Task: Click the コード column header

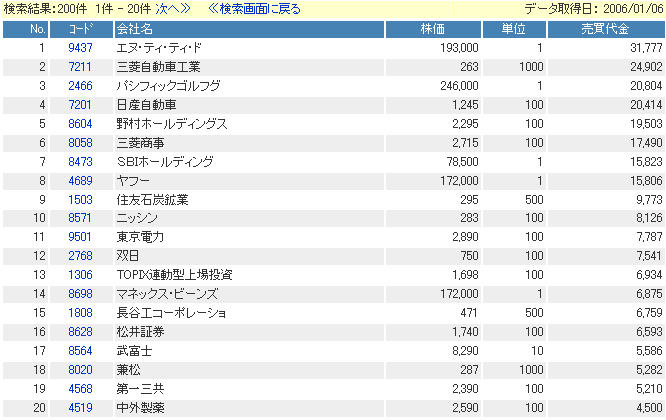Action: 82,29
